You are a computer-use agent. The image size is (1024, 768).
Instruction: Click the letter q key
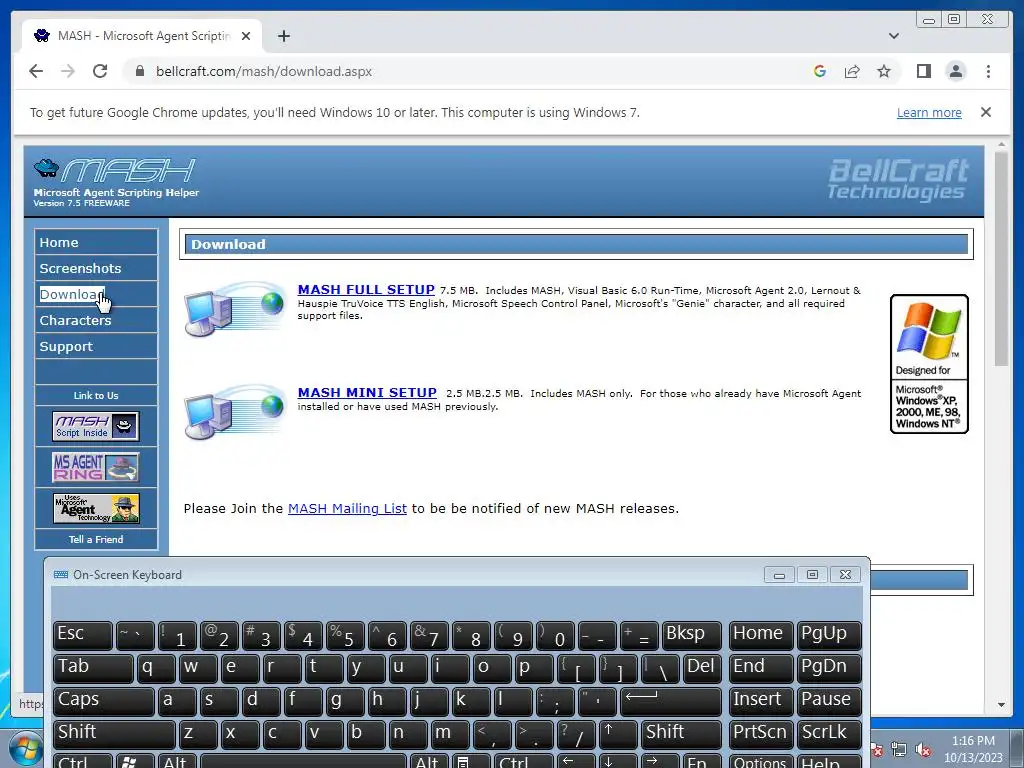tap(155, 668)
